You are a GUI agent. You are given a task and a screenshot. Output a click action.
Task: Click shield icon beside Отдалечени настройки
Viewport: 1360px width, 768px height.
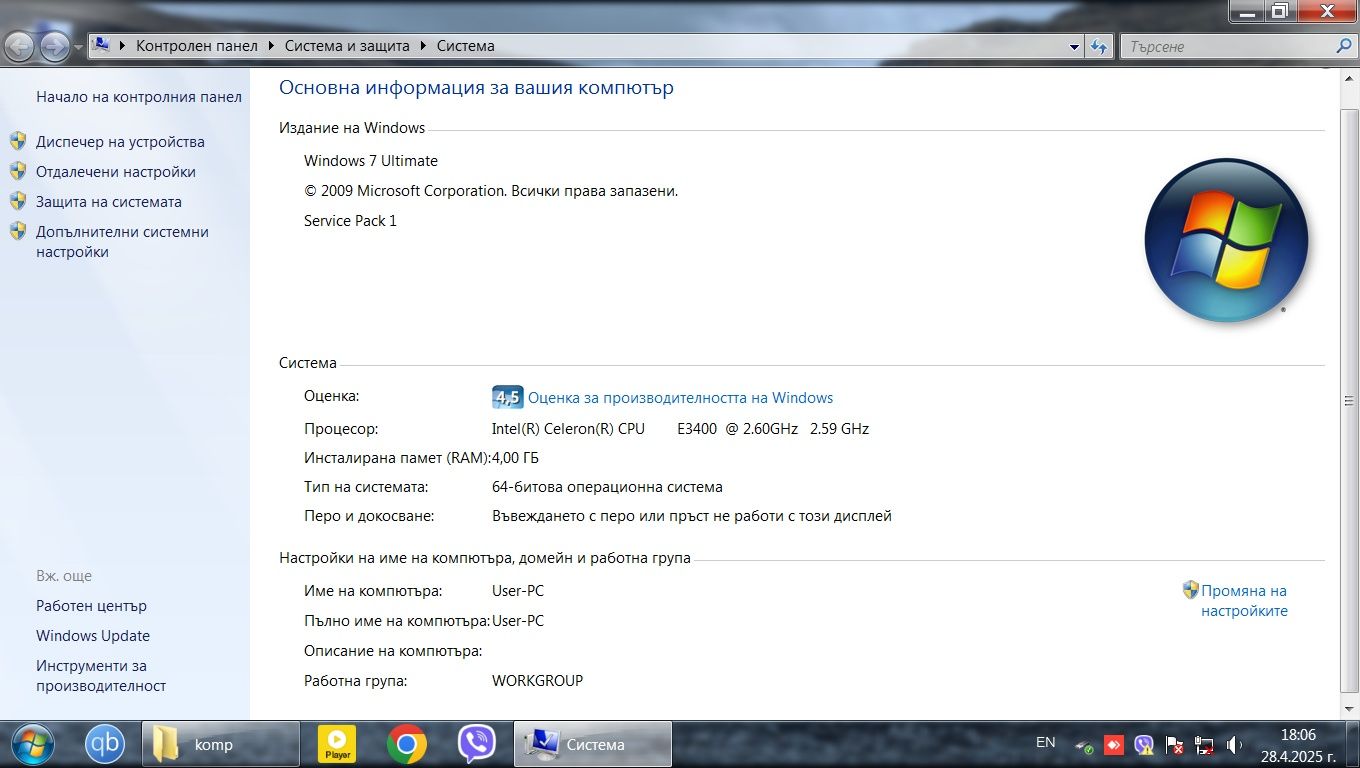click(x=18, y=171)
